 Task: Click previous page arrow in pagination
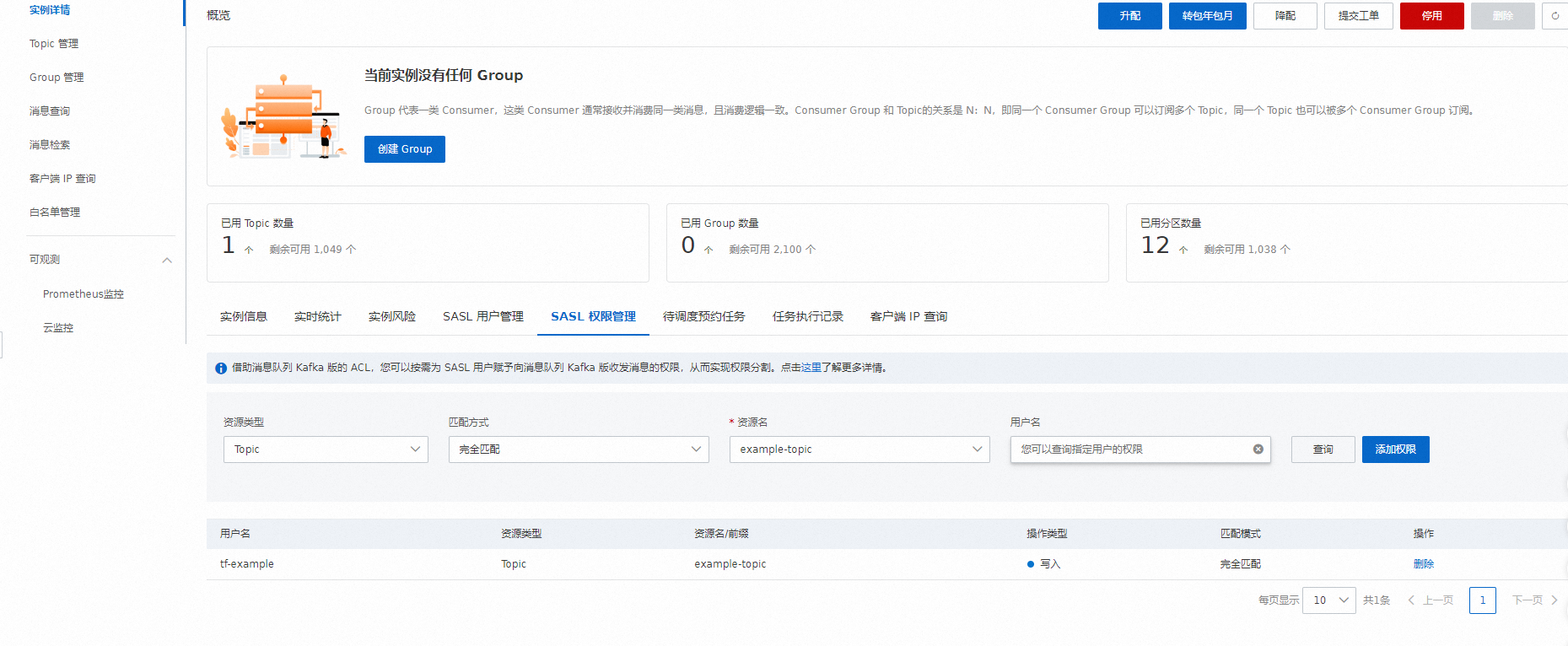(x=1411, y=600)
